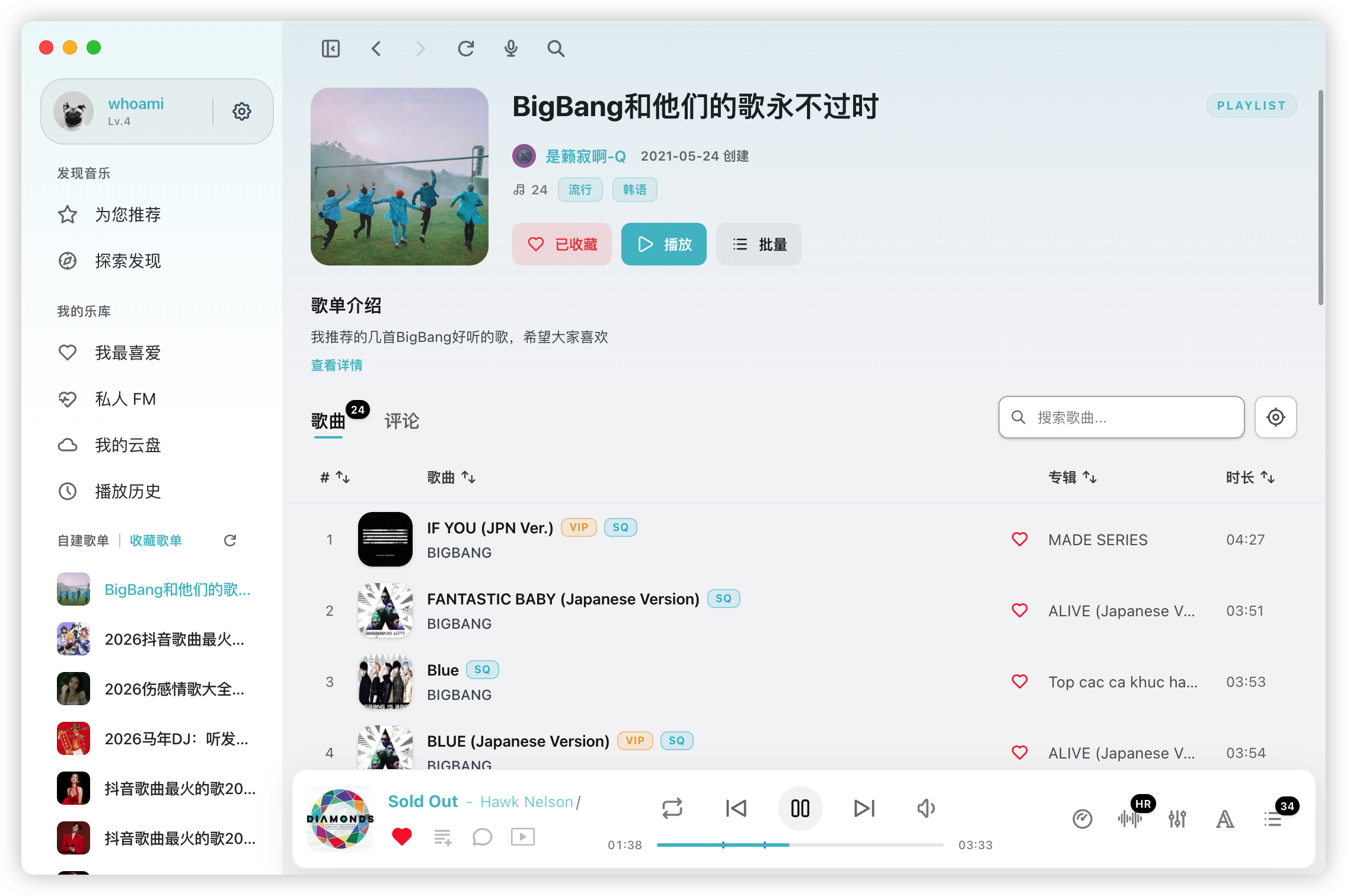Select 2026抖音歌曲最火 playlist in sidebar
The image size is (1347, 896).
coord(155,639)
